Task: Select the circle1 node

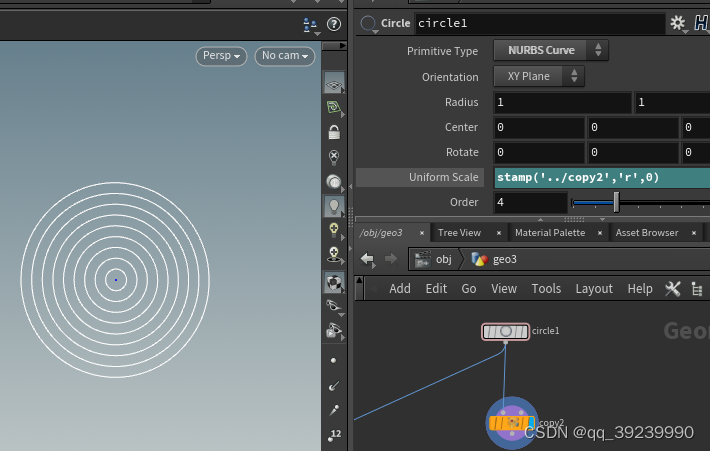Action: pyautogui.click(x=505, y=332)
